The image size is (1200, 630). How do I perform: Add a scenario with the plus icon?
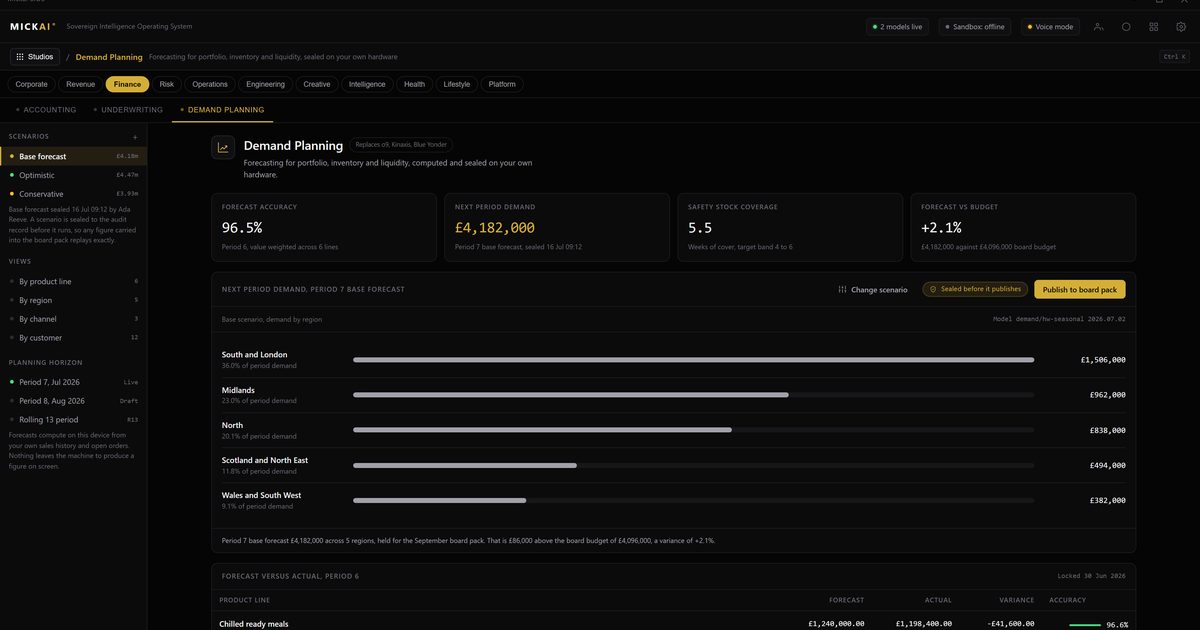(135, 136)
